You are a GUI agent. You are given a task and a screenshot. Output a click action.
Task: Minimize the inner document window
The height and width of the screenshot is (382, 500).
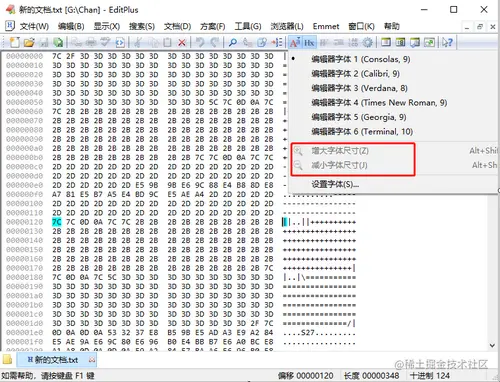tap(467, 27)
